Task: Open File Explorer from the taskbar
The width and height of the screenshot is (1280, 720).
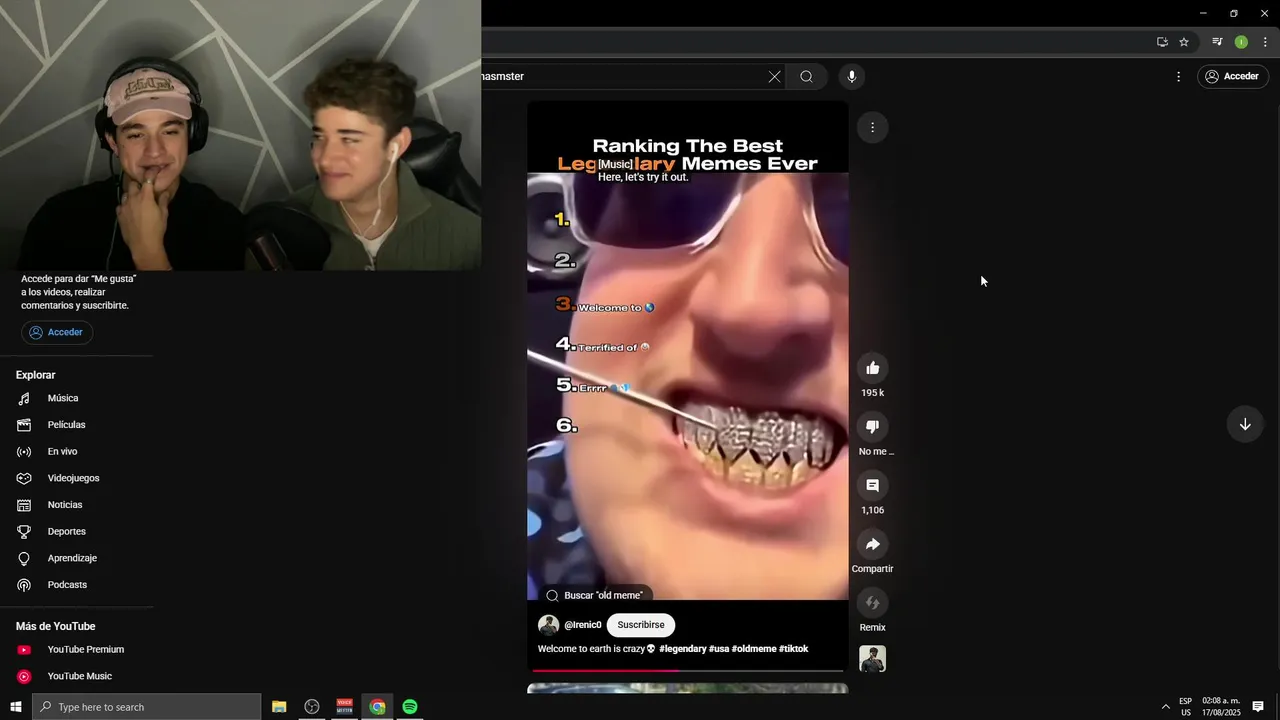Action: (x=279, y=707)
